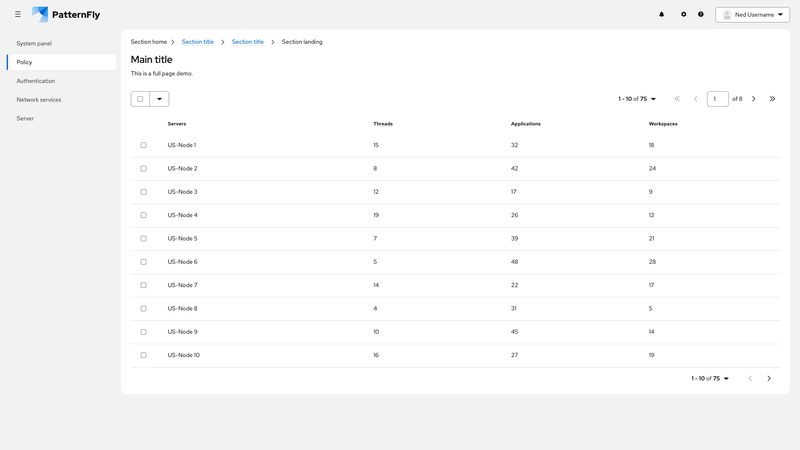Click Workspaces value 24 for US-Node 2
This screenshot has width=800, height=450.
click(x=652, y=168)
